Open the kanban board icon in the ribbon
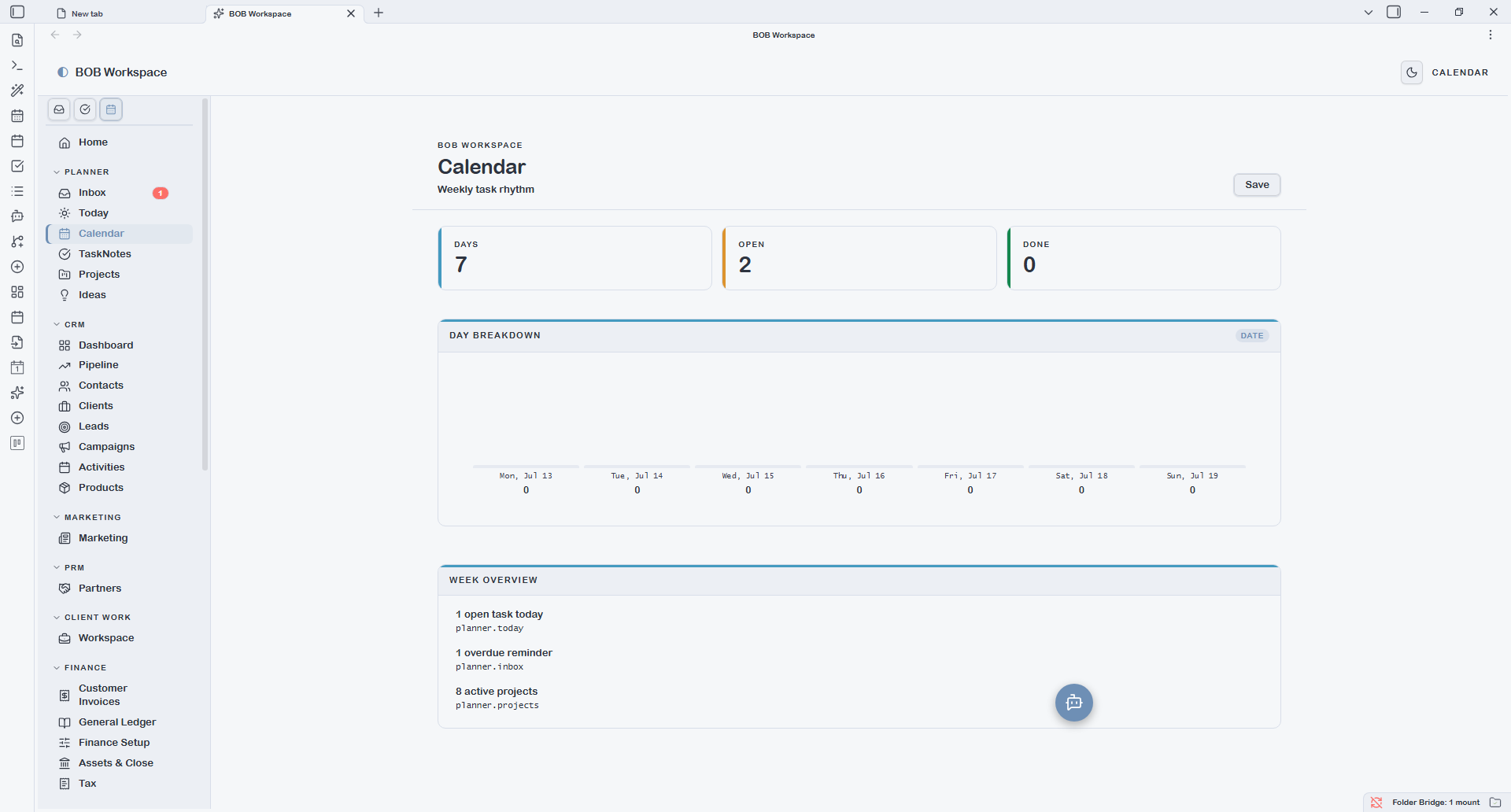1511x812 pixels. (x=17, y=443)
